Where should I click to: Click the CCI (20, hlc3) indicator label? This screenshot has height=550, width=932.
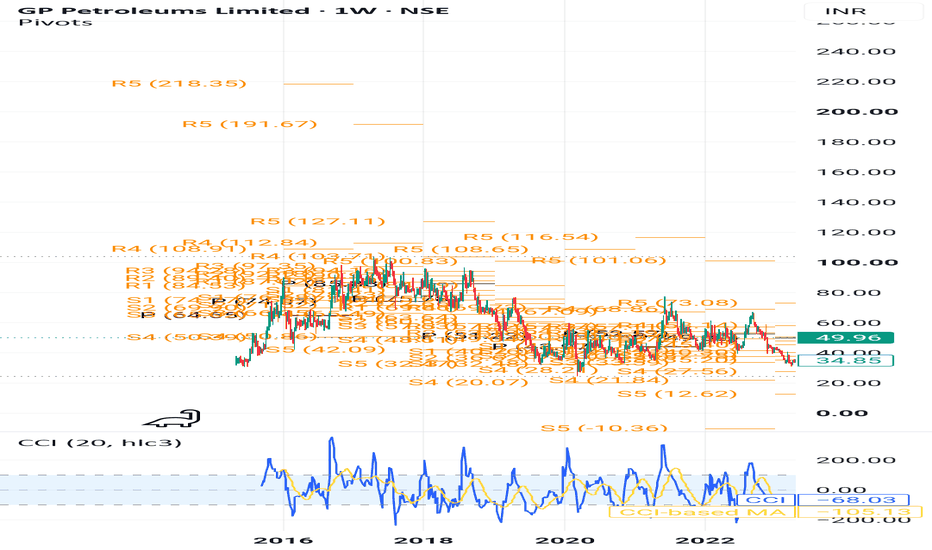point(99,442)
